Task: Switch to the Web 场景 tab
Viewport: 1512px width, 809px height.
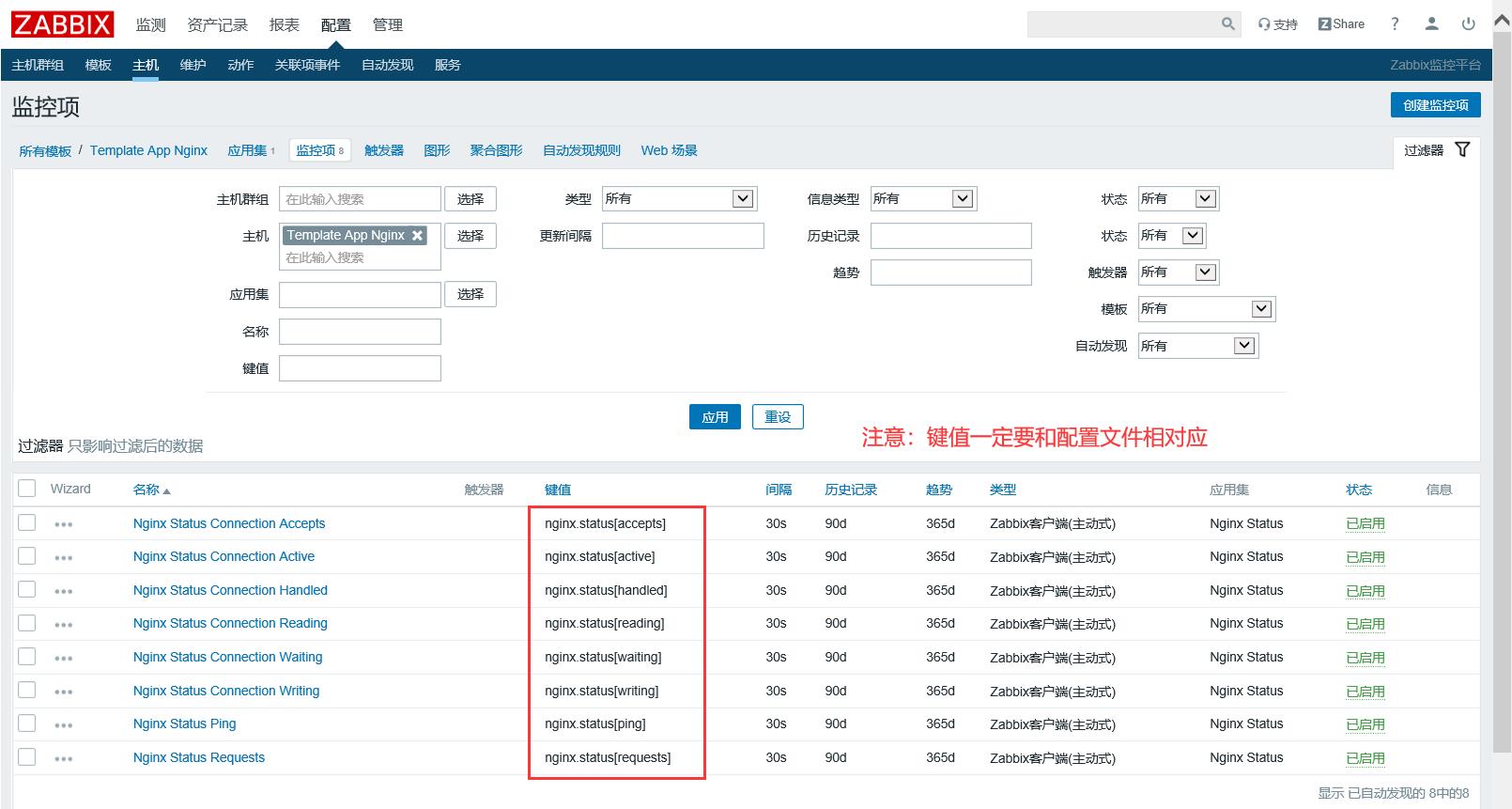Action: coord(669,150)
